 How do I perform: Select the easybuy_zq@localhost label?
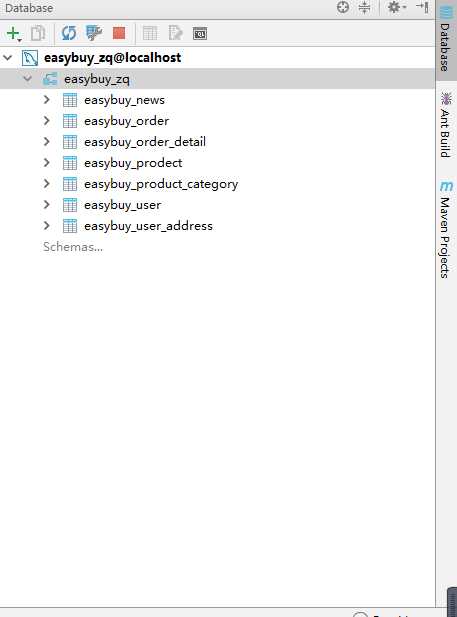coord(113,58)
